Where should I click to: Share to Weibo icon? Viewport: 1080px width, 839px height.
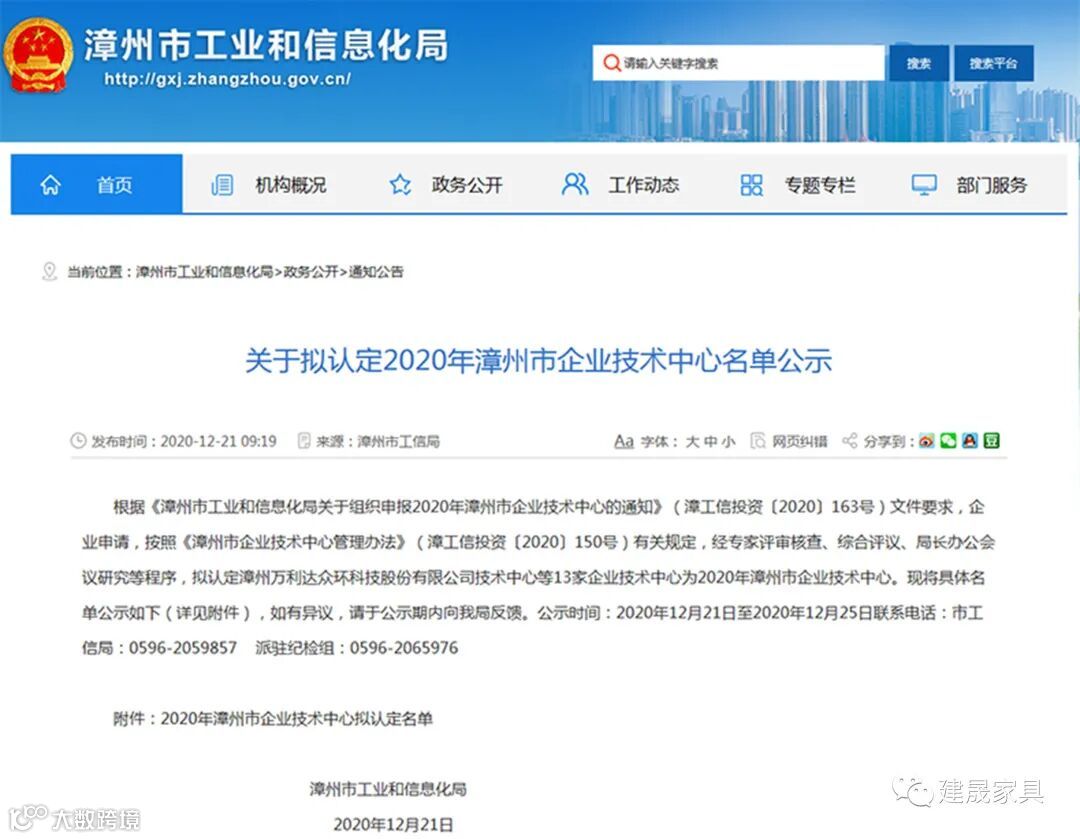coord(927,441)
